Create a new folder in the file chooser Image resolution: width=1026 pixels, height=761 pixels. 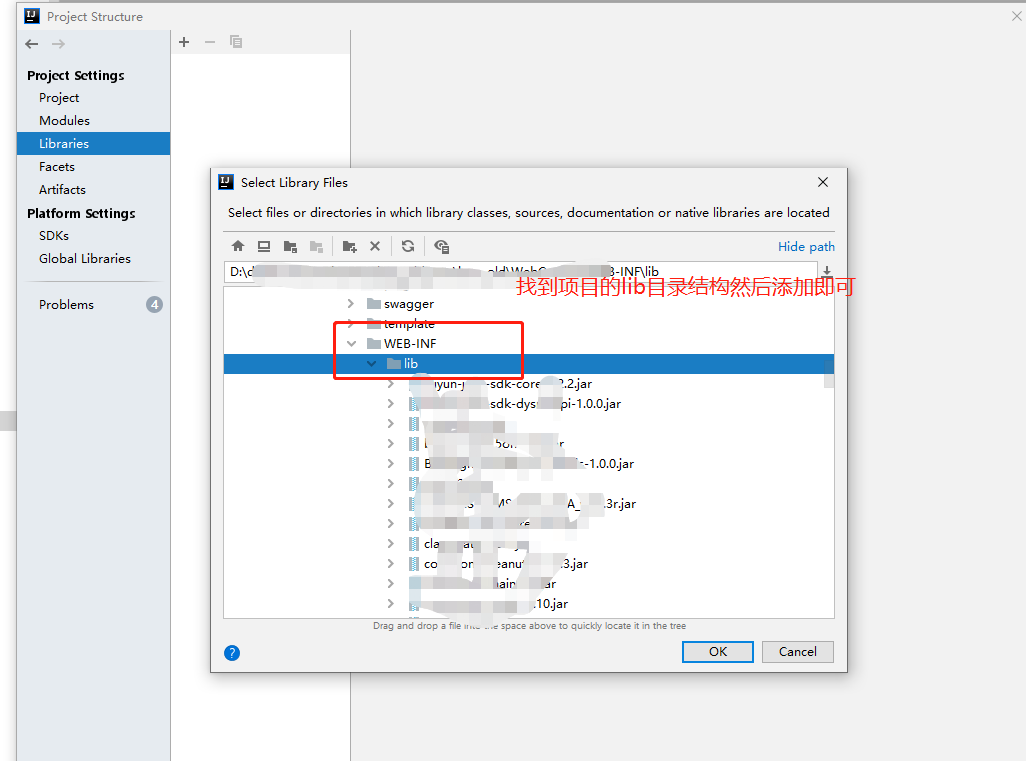349,246
